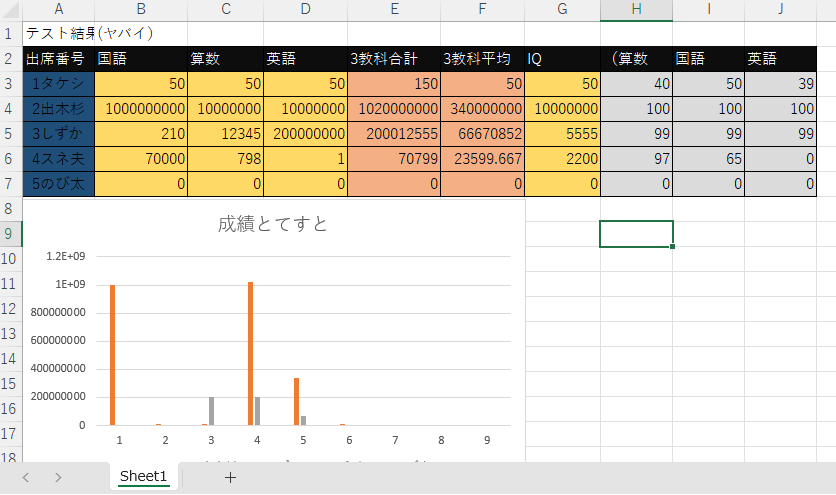Select column I header
Viewport: 836px width, 495px height.
point(709,9)
